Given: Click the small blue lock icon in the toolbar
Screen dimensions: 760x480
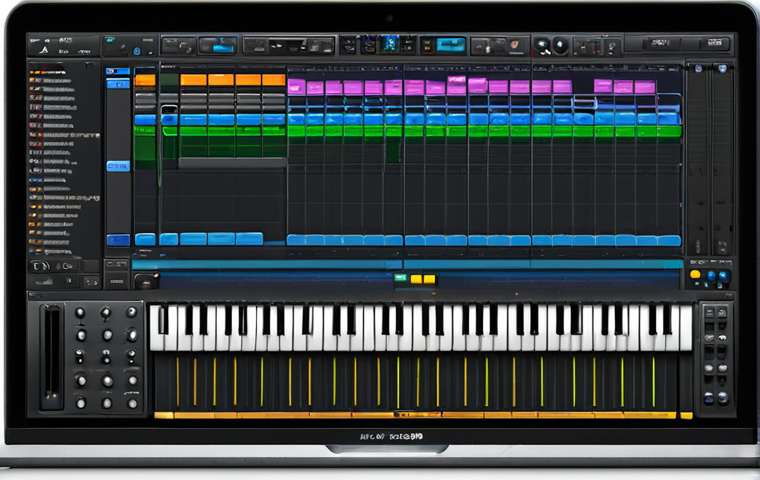Looking at the screenshot, I should tap(137, 50).
